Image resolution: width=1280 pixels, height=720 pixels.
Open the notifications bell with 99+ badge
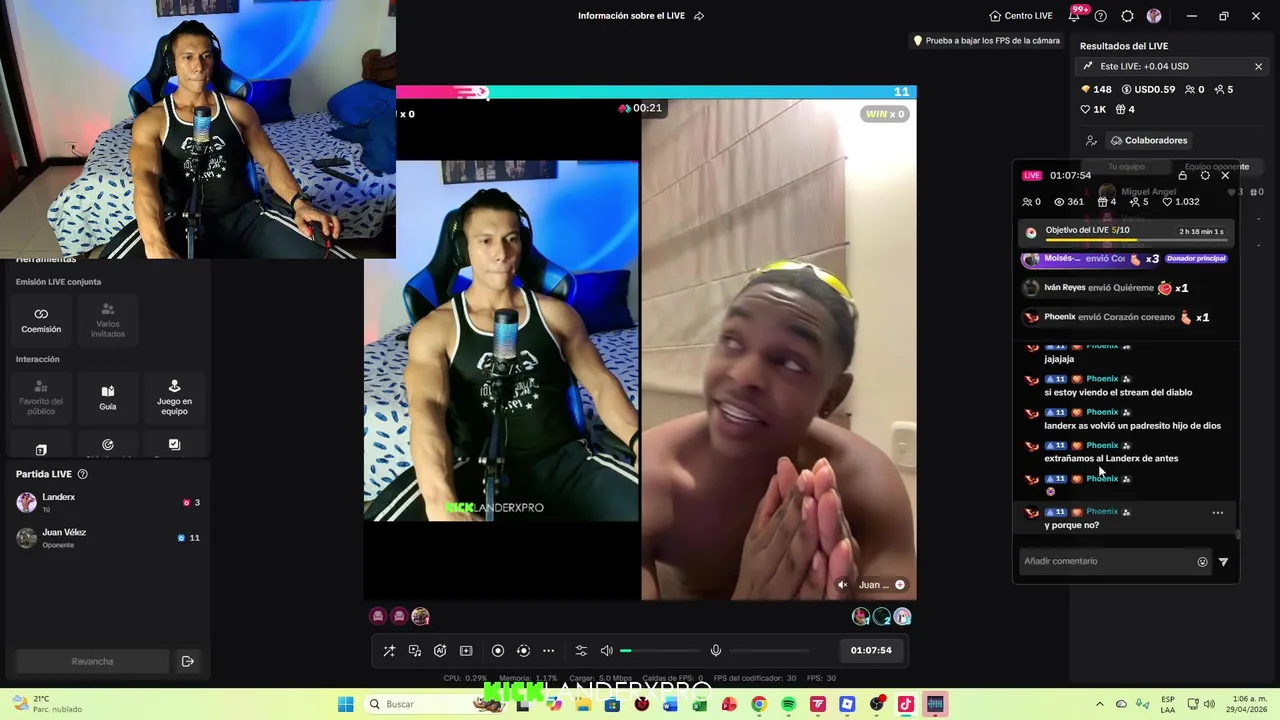point(1076,15)
